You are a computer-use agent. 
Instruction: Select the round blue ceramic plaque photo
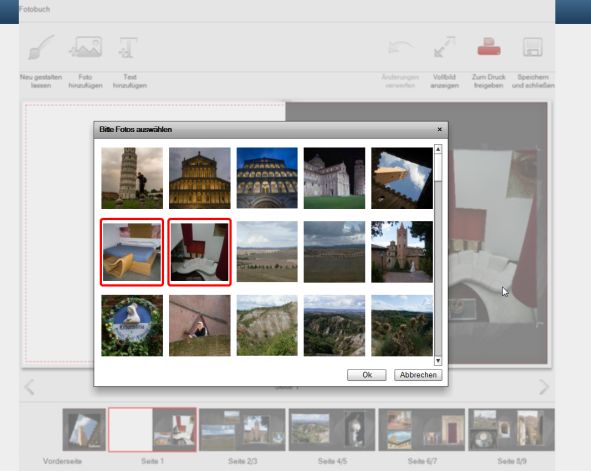(132, 326)
